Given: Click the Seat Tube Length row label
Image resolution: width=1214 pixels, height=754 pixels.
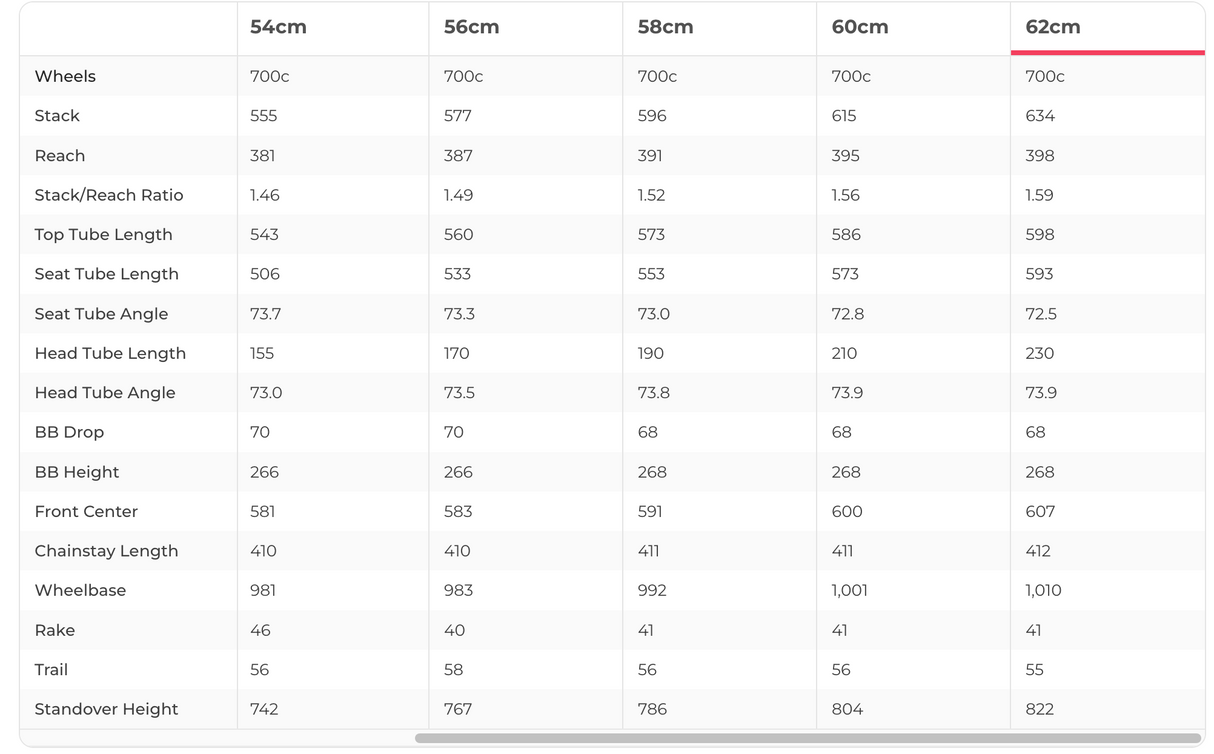Looking at the screenshot, I should coord(106,274).
